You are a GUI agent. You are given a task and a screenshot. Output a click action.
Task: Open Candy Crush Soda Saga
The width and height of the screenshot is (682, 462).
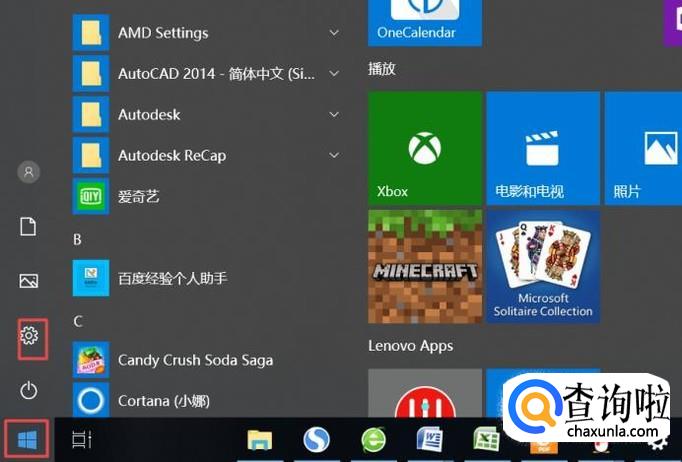(195, 360)
